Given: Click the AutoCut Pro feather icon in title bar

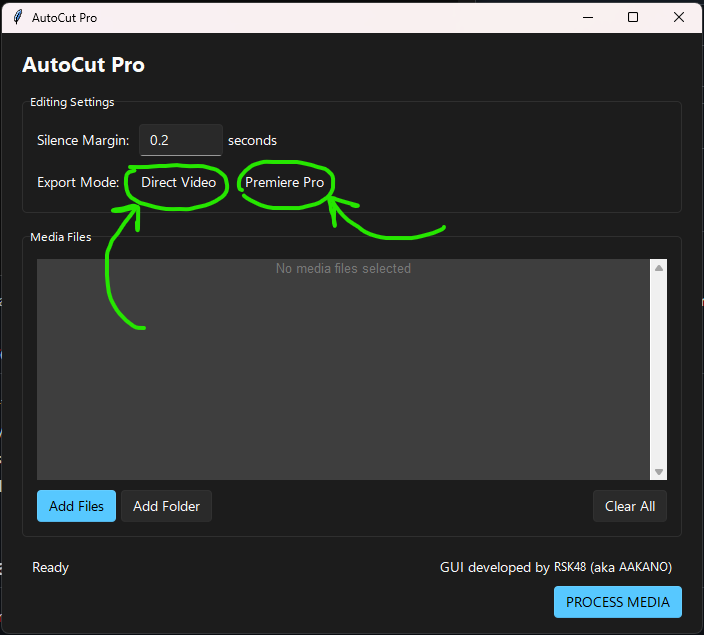Looking at the screenshot, I should [18, 18].
